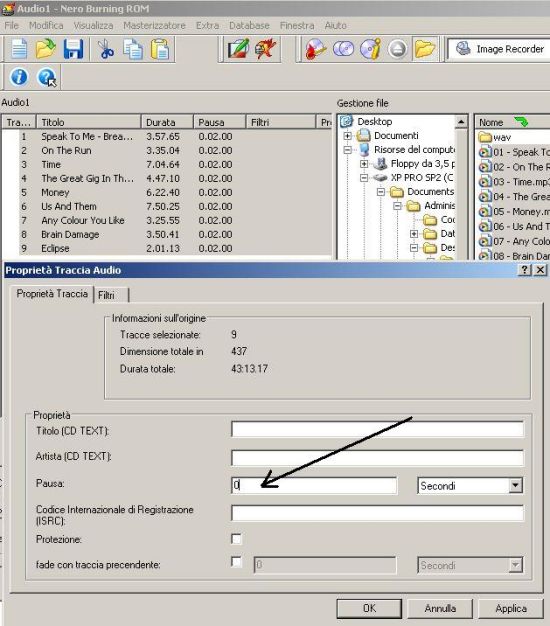
Task: Click the Annulla button
Action: point(440,608)
